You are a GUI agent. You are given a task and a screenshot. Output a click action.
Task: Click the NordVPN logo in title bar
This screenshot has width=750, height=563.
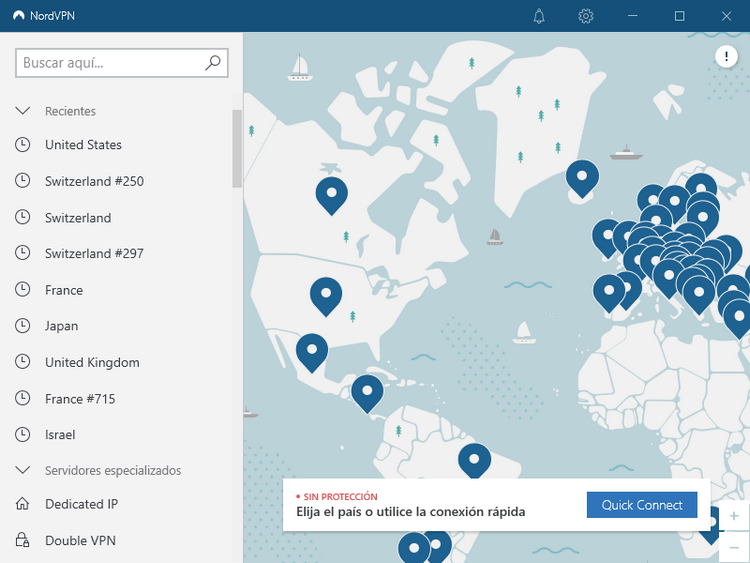click(x=19, y=16)
